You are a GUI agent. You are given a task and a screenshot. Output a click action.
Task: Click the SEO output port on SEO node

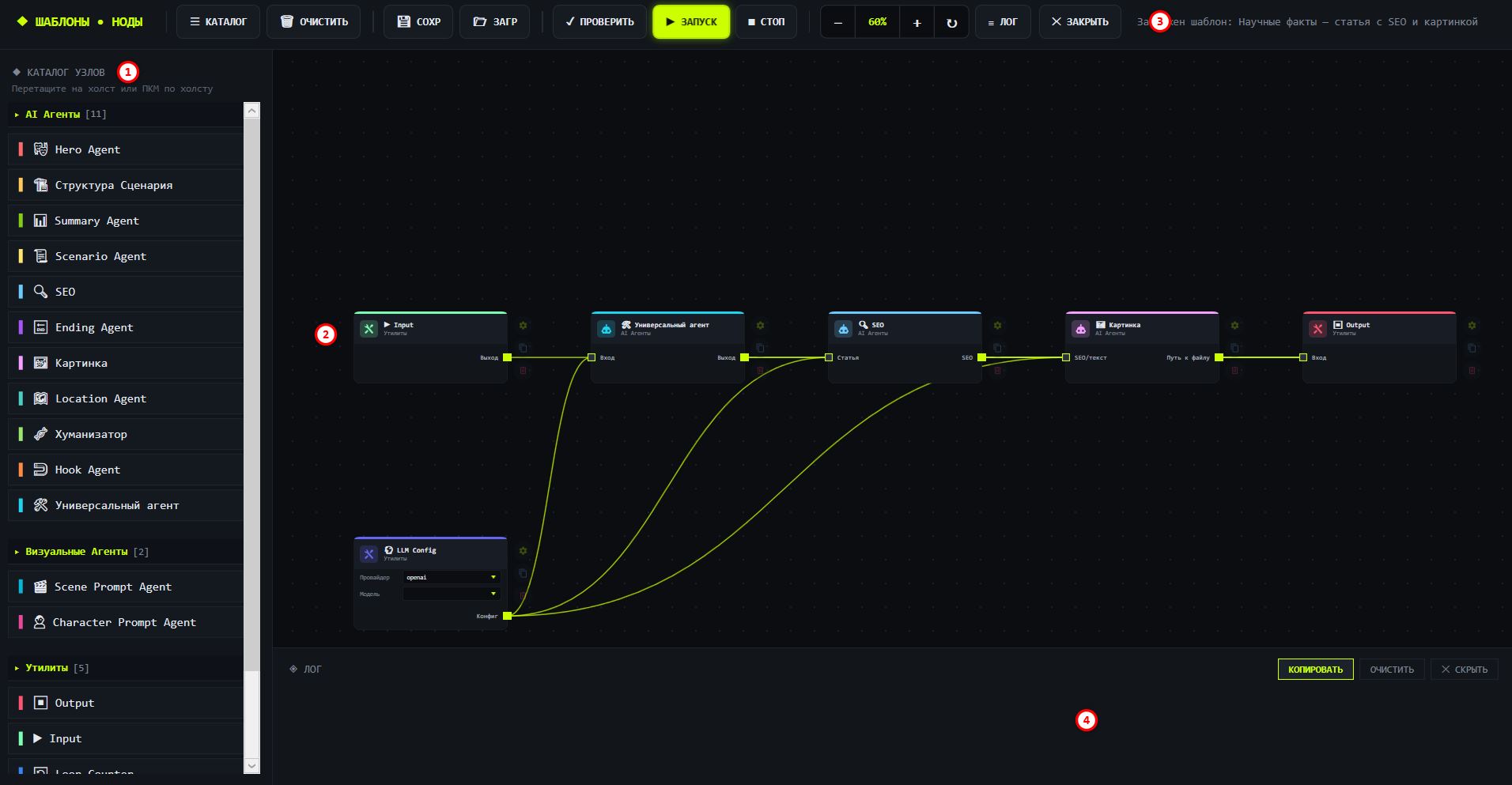click(982, 357)
